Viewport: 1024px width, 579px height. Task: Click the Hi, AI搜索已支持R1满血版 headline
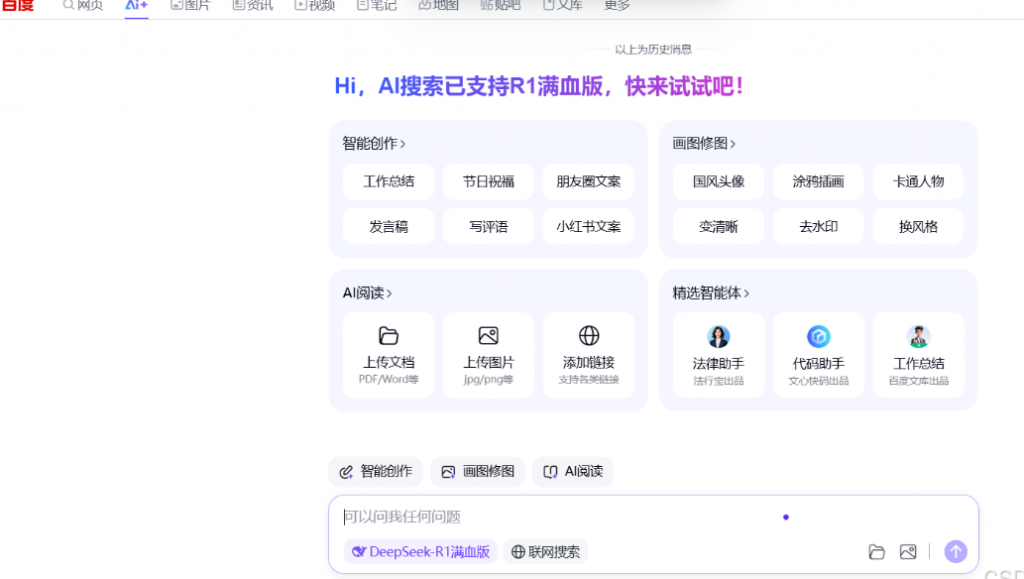pos(539,86)
